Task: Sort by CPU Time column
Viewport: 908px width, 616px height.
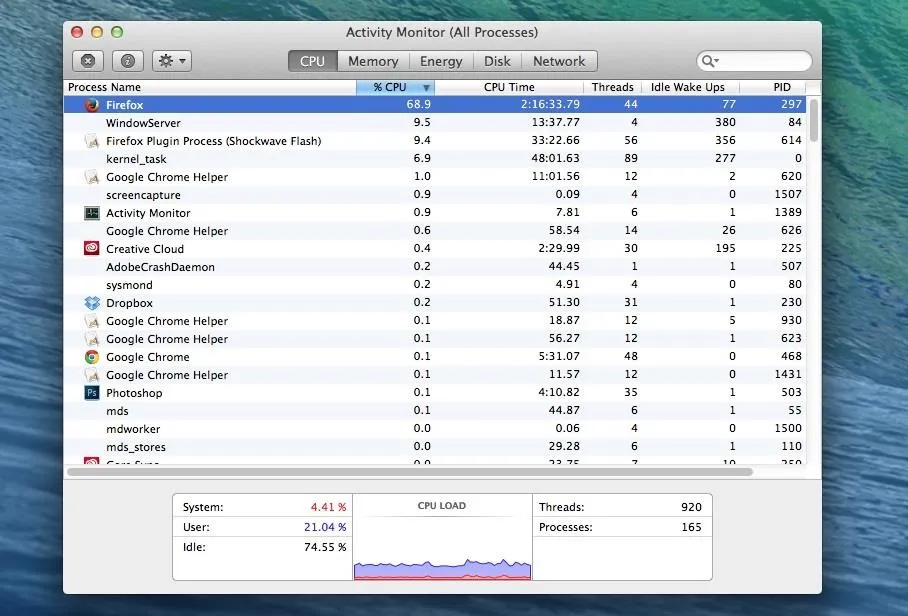Action: (509, 87)
